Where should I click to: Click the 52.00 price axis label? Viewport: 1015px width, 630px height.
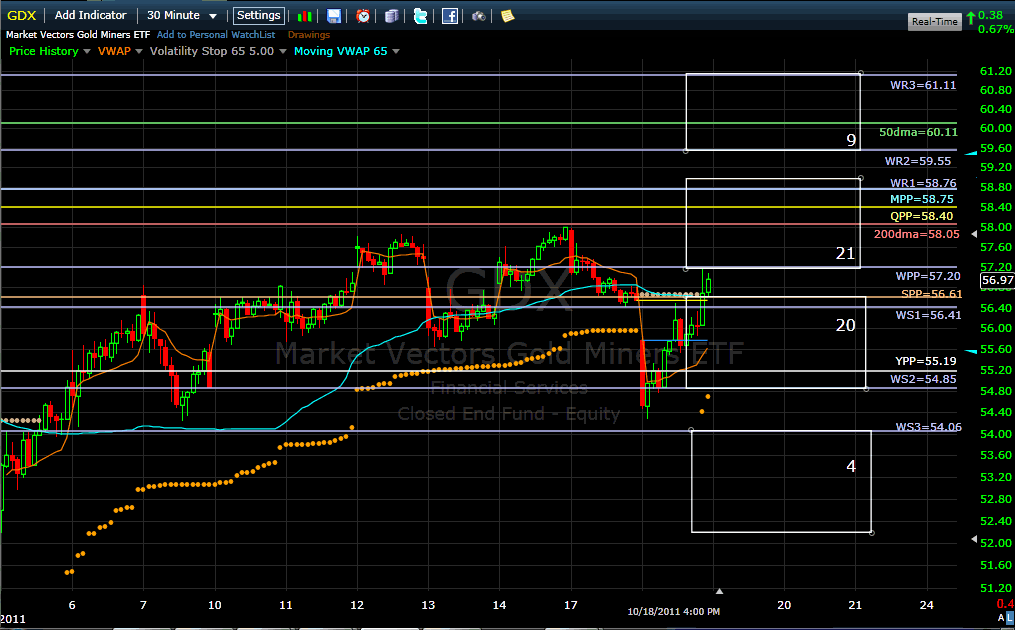click(996, 543)
